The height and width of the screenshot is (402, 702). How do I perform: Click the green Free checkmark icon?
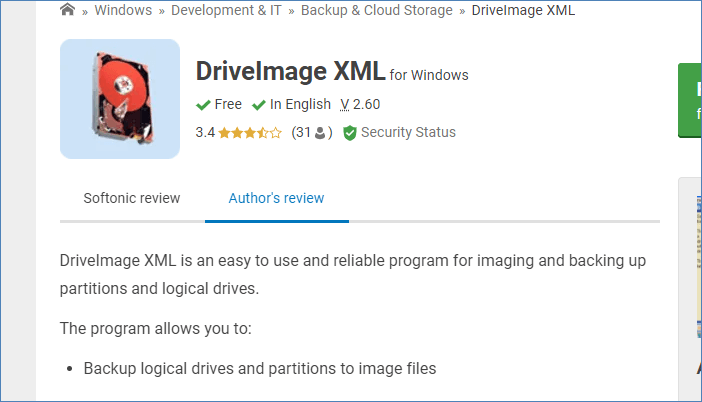tap(203, 105)
